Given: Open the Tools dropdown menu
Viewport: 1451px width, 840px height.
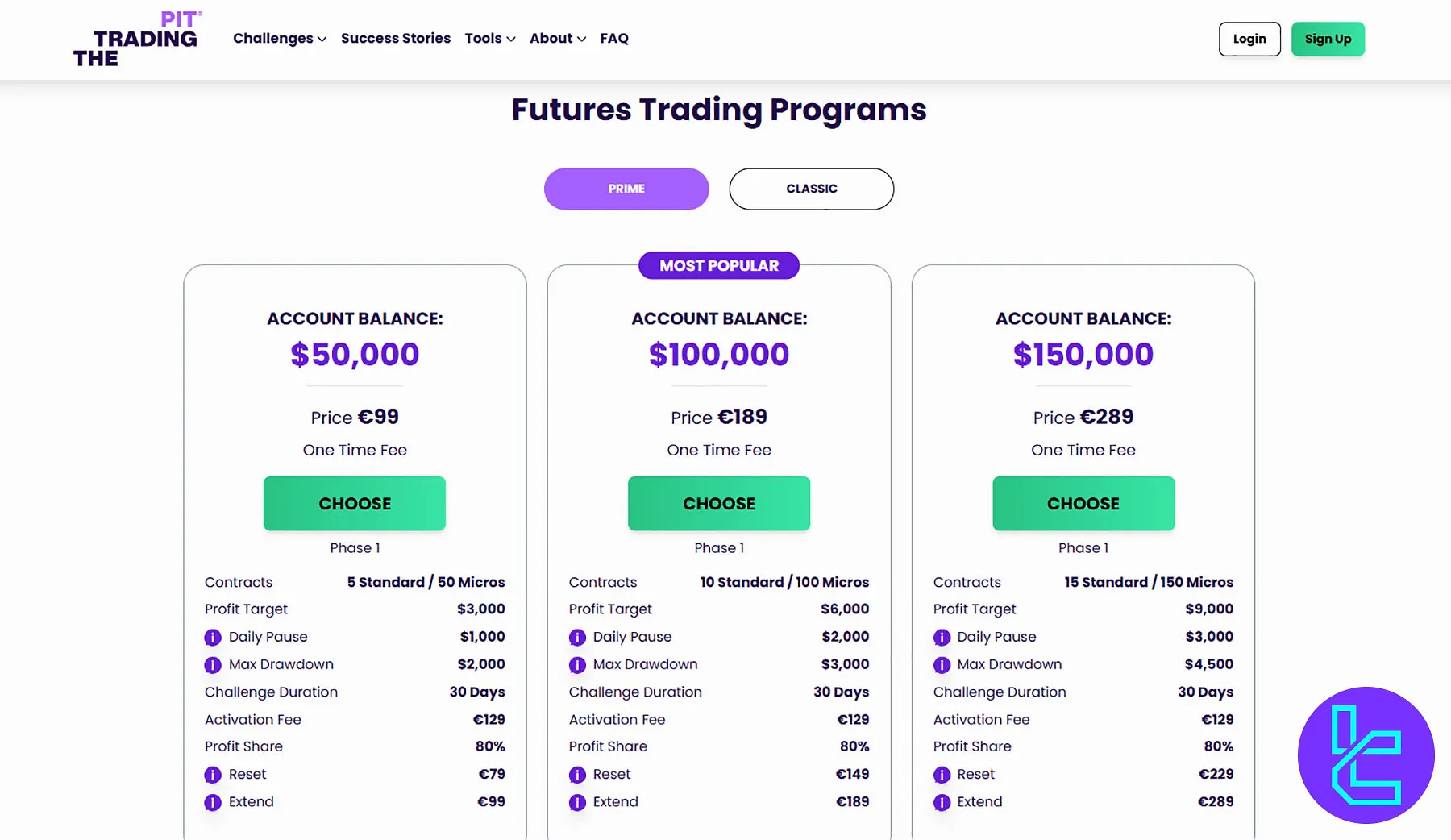Looking at the screenshot, I should coord(489,38).
